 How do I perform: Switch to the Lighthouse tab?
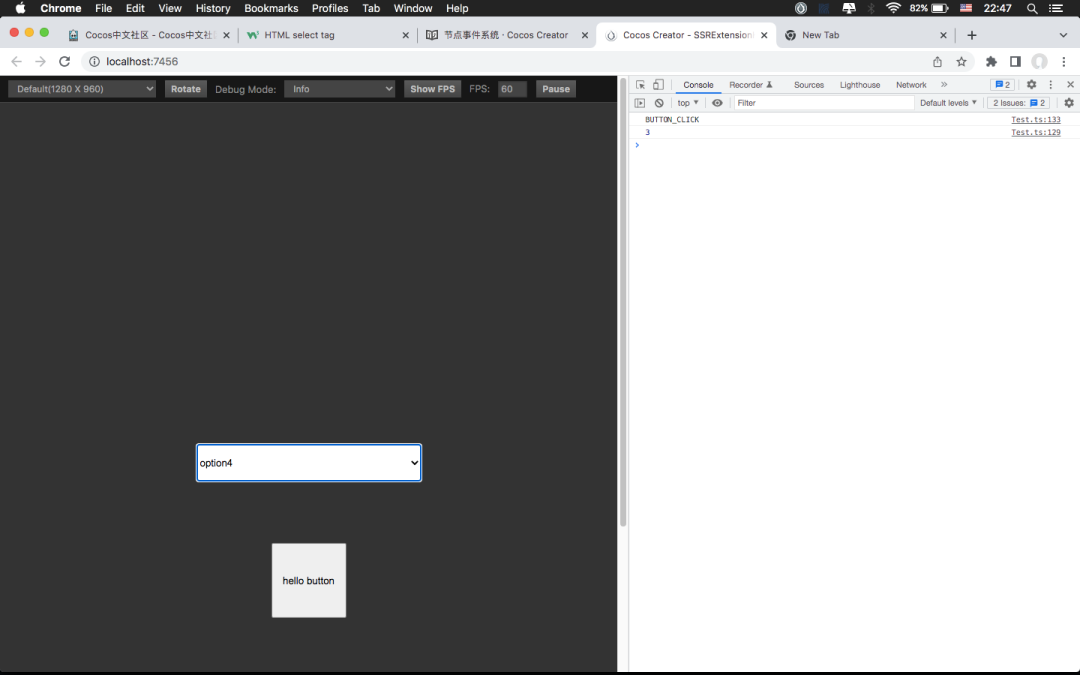click(860, 85)
